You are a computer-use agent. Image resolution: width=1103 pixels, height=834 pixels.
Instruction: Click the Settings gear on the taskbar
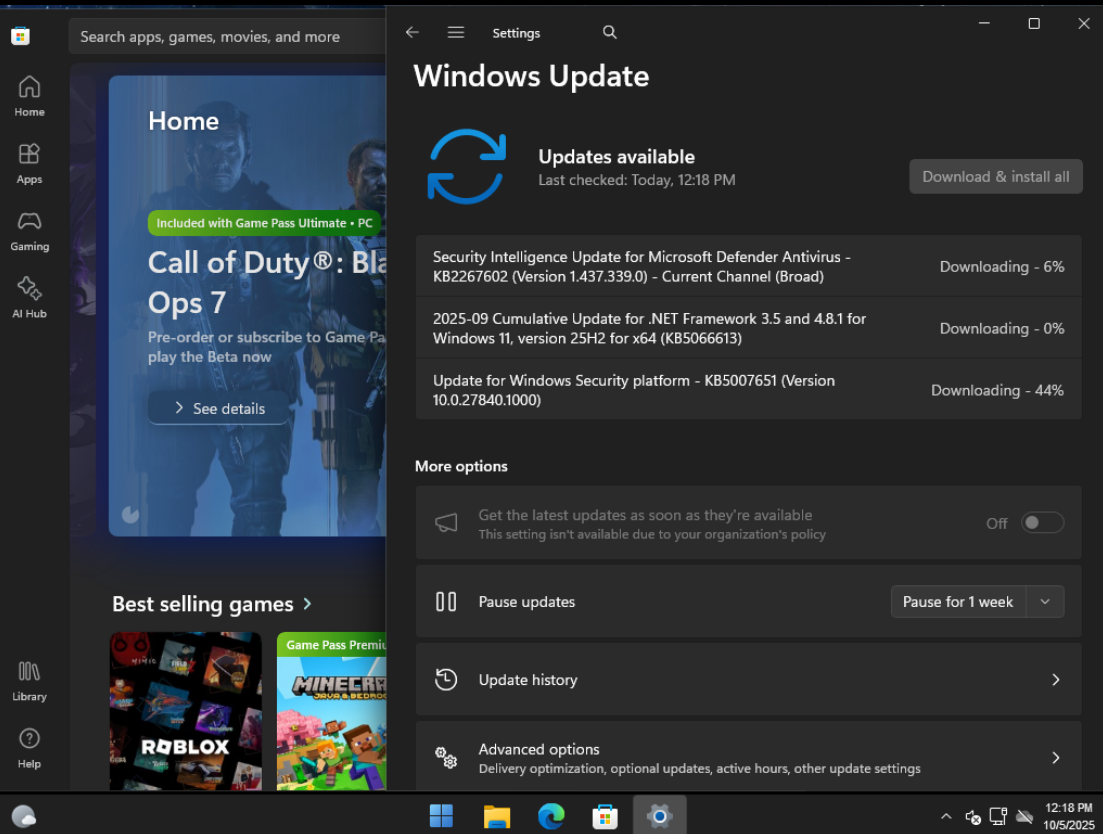pyautogui.click(x=660, y=816)
